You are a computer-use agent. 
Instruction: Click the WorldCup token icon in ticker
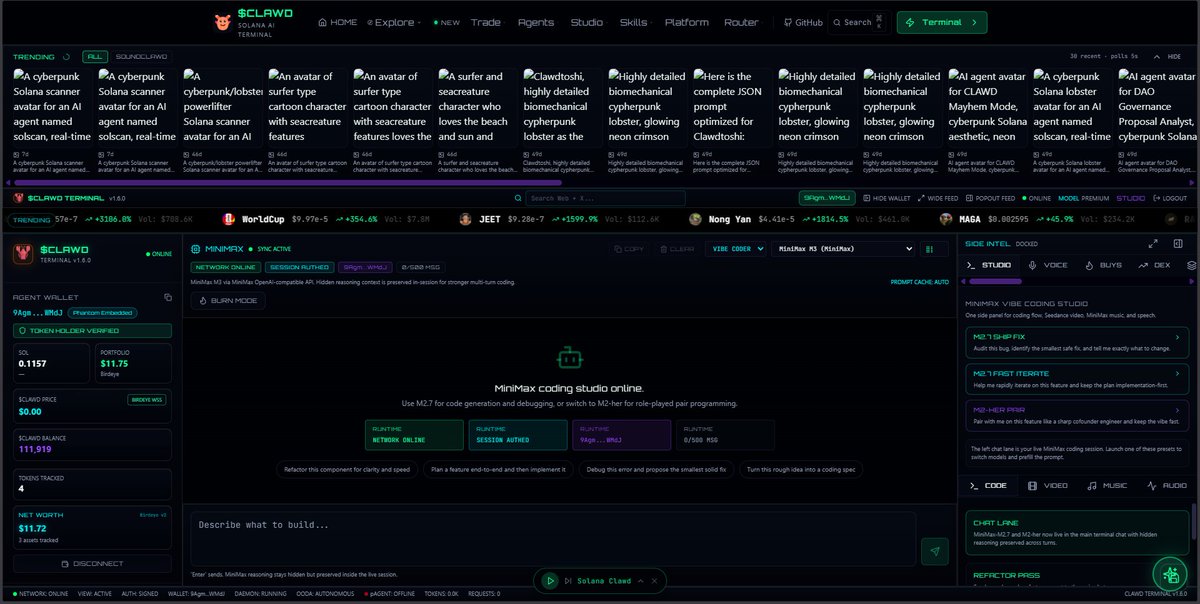[228, 219]
